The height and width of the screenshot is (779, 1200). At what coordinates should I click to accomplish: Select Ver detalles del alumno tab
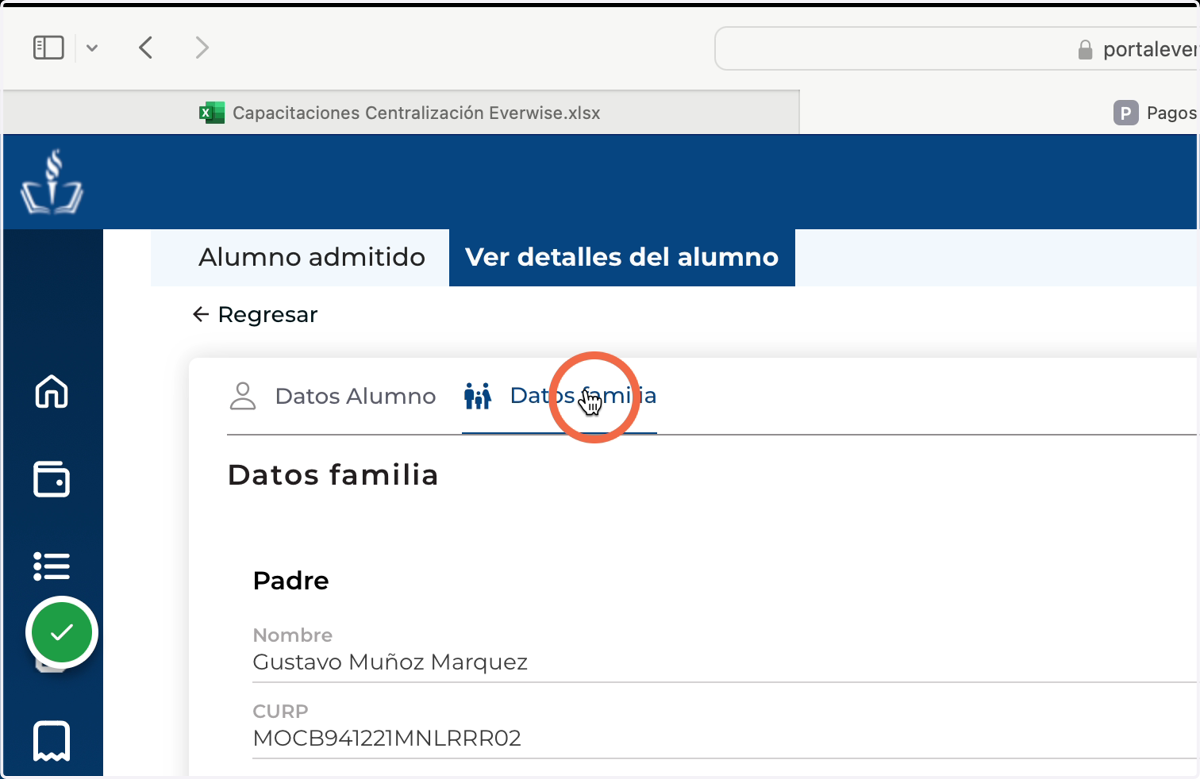622,257
